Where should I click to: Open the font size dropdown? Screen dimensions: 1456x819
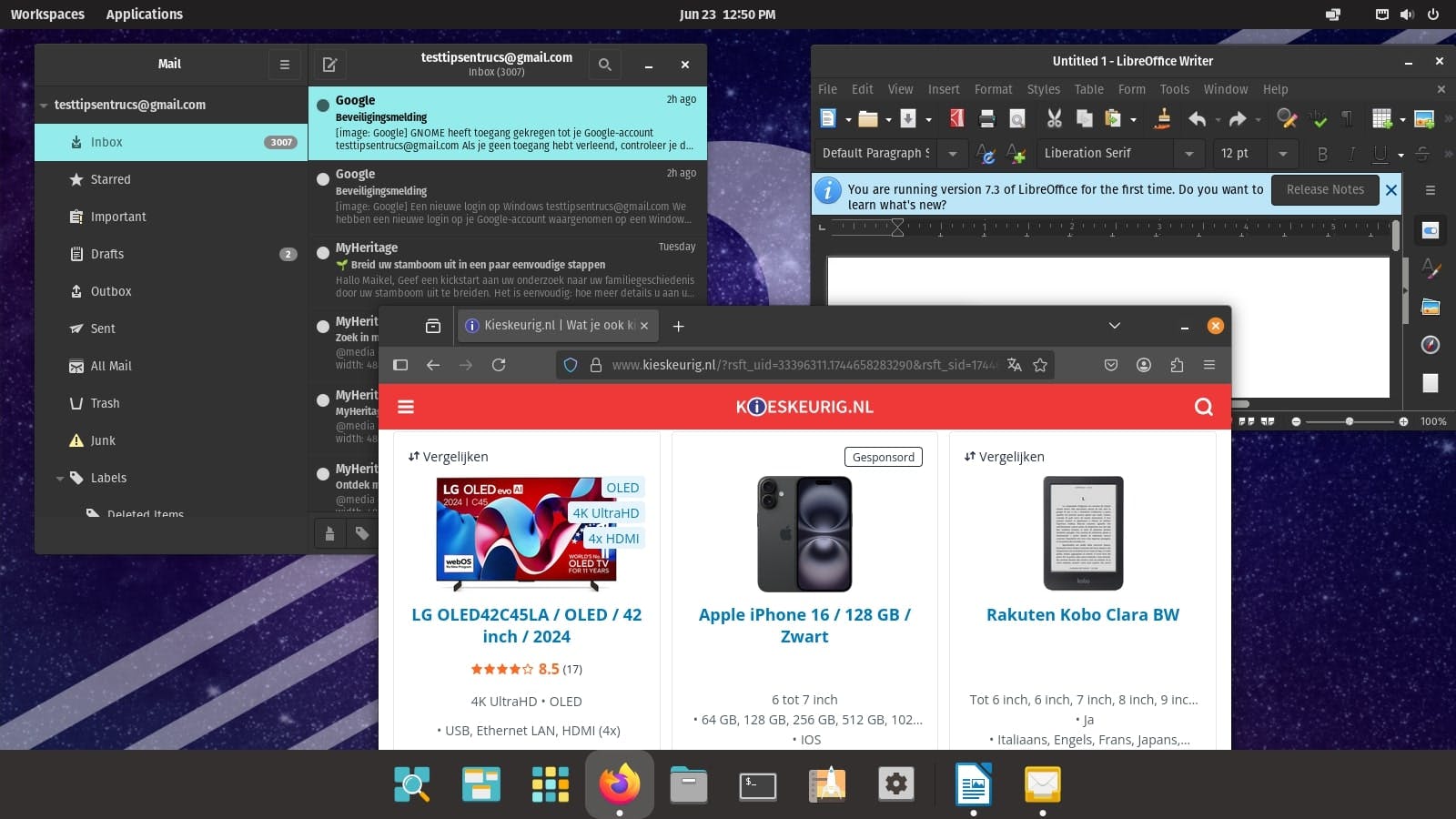pyautogui.click(x=1283, y=153)
